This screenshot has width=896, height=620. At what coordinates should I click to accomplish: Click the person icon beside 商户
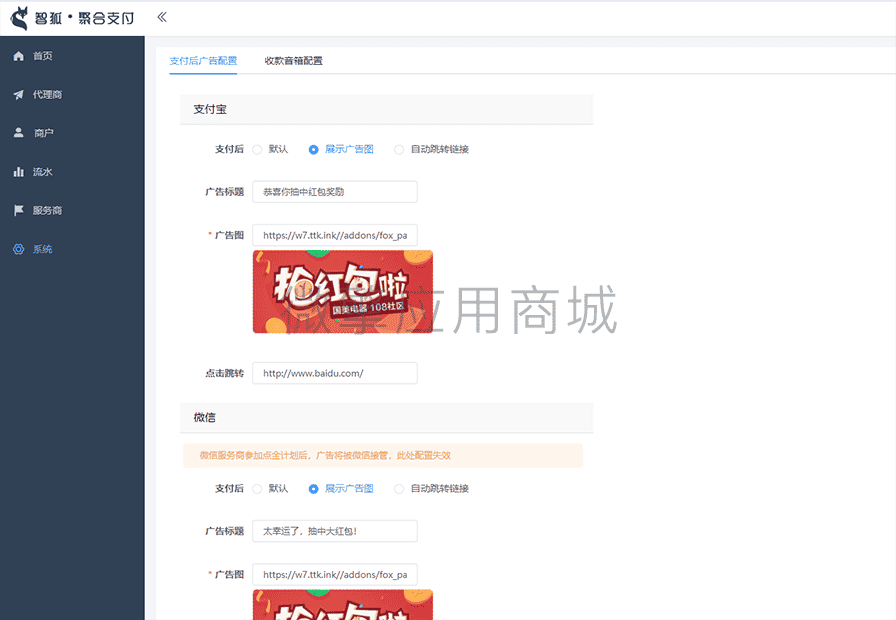(x=18, y=133)
